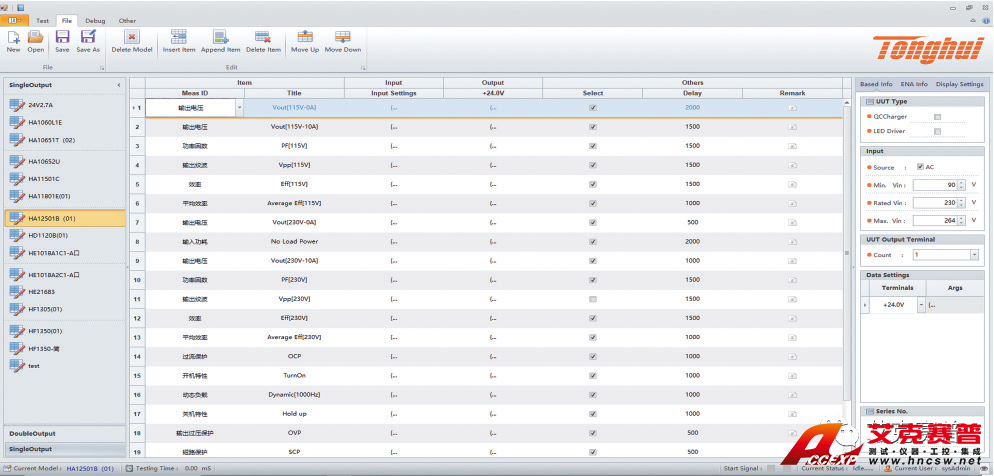Uncheck the AC source checkbox

[919, 167]
